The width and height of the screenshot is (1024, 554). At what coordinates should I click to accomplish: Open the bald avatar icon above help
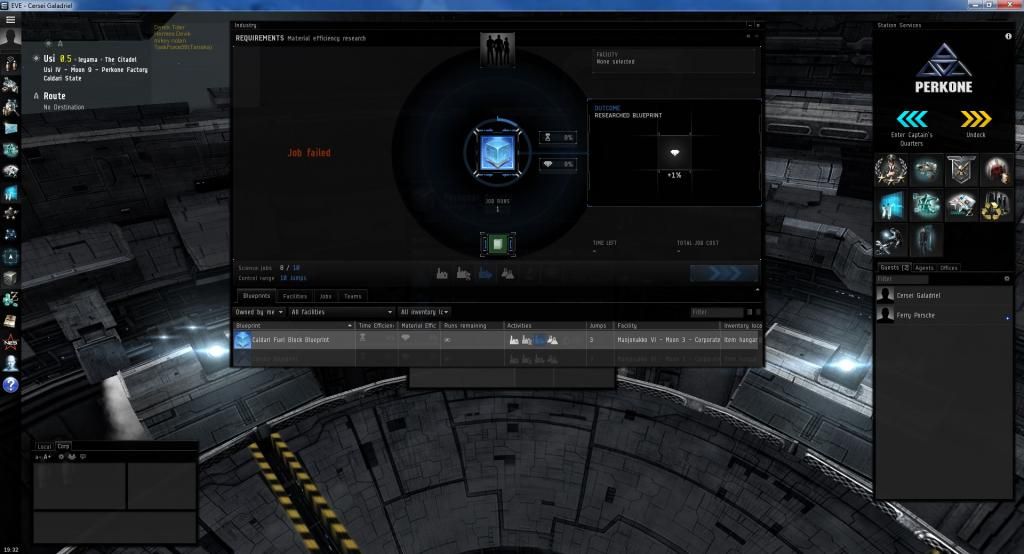click(10, 363)
